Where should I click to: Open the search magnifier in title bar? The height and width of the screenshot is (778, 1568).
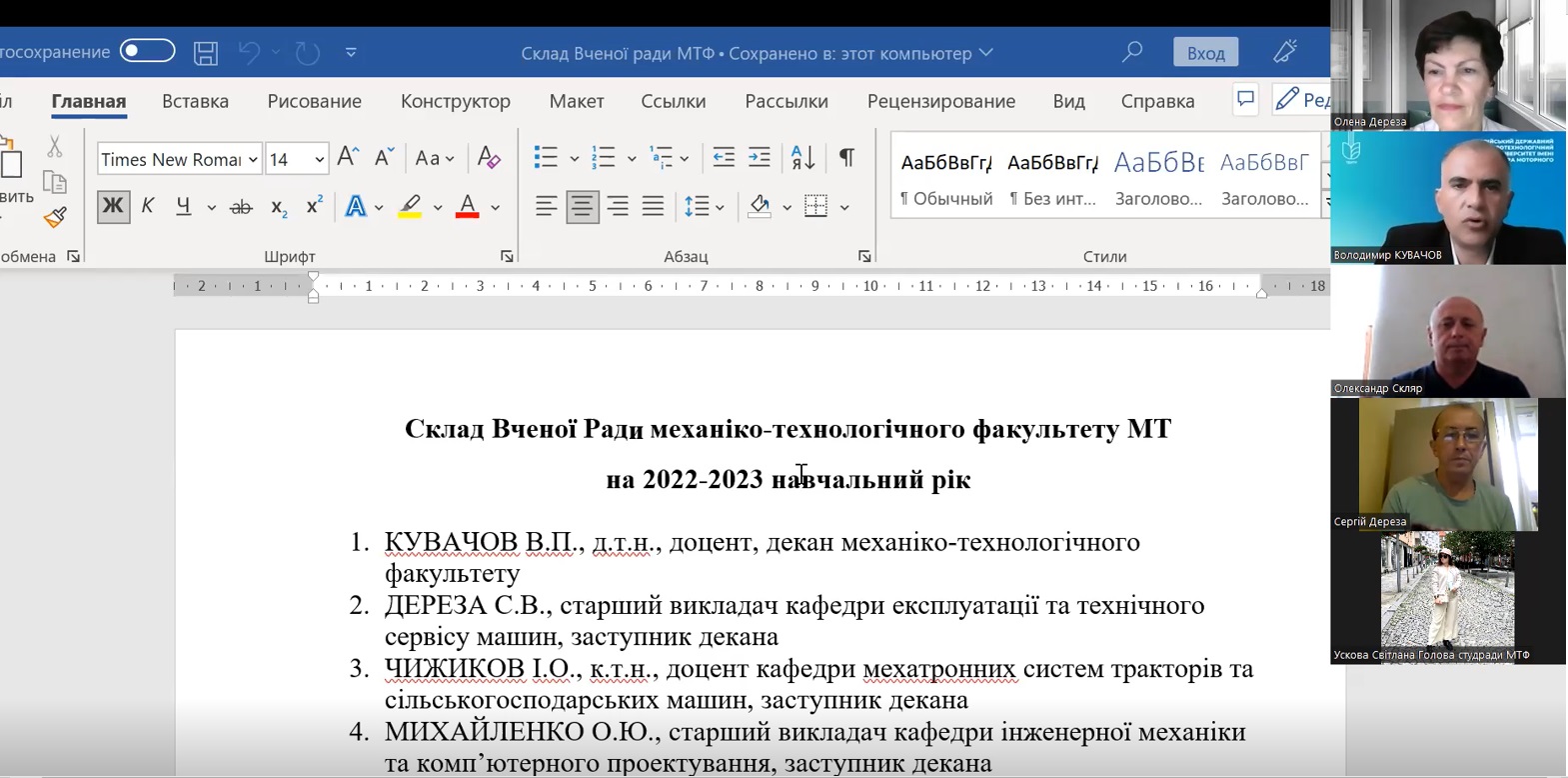click(x=1131, y=52)
